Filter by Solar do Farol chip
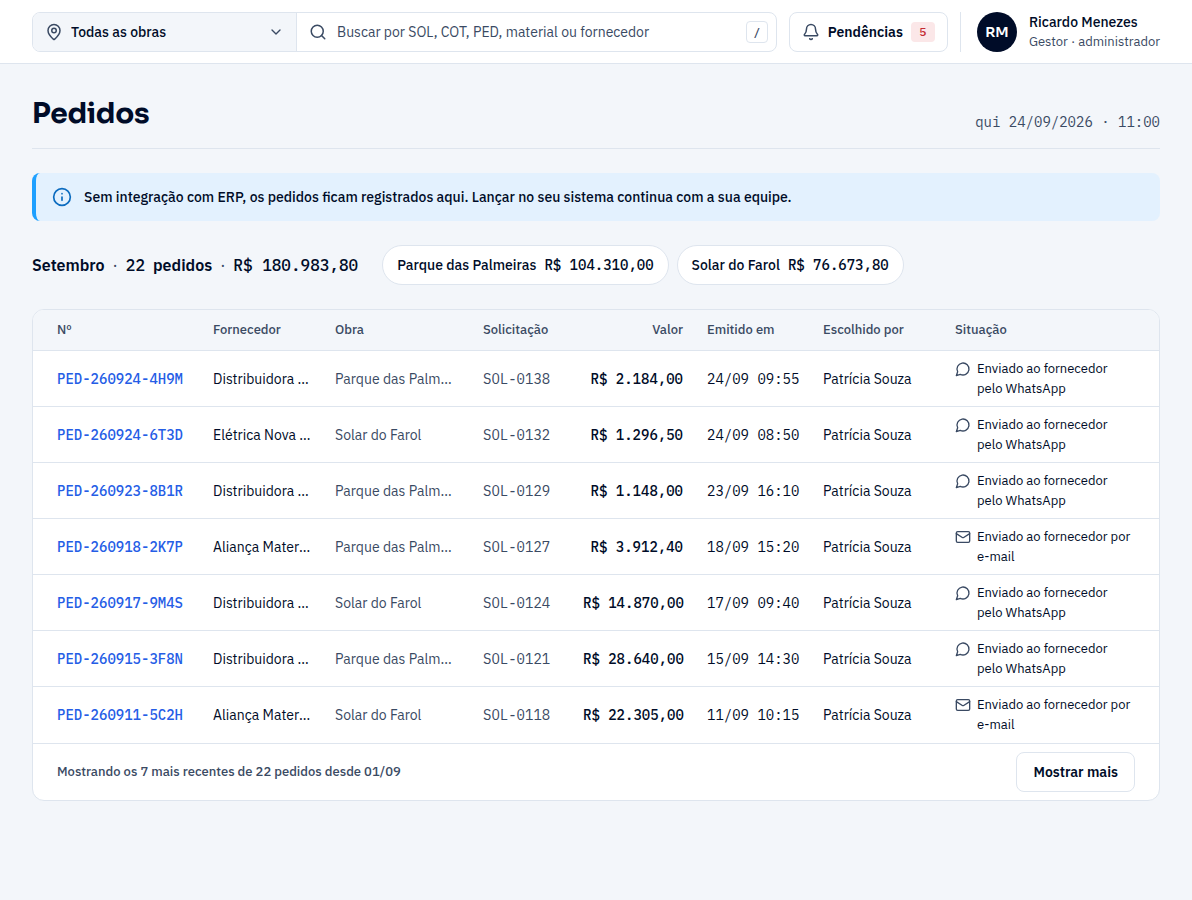The width and height of the screenshot is (1192, 900). coord(790,265)
